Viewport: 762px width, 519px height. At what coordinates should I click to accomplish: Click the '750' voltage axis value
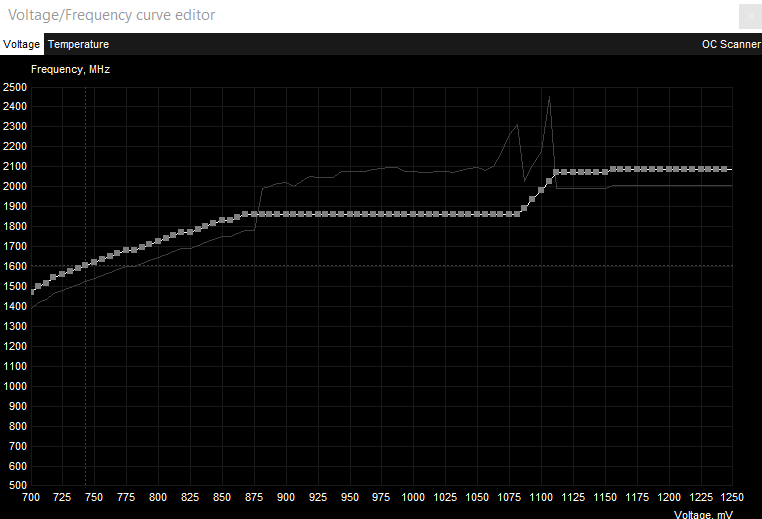click(94, 497)
